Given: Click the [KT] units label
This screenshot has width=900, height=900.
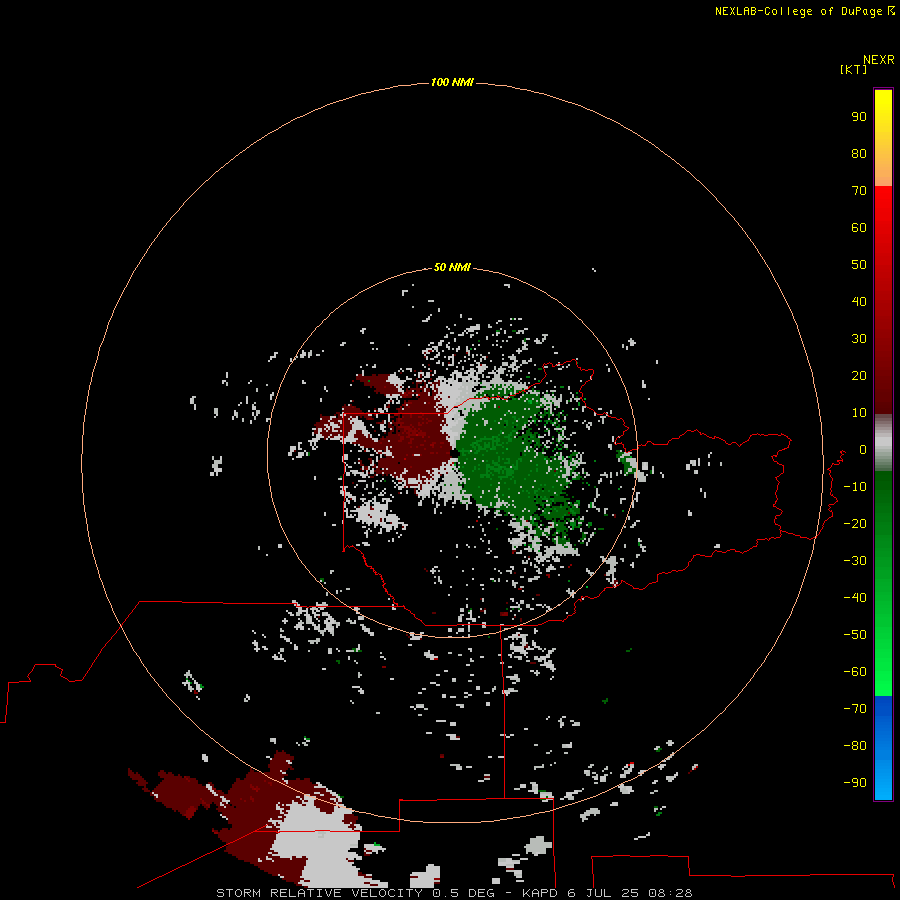Looking at the screenshot, I should coord(853,69).
